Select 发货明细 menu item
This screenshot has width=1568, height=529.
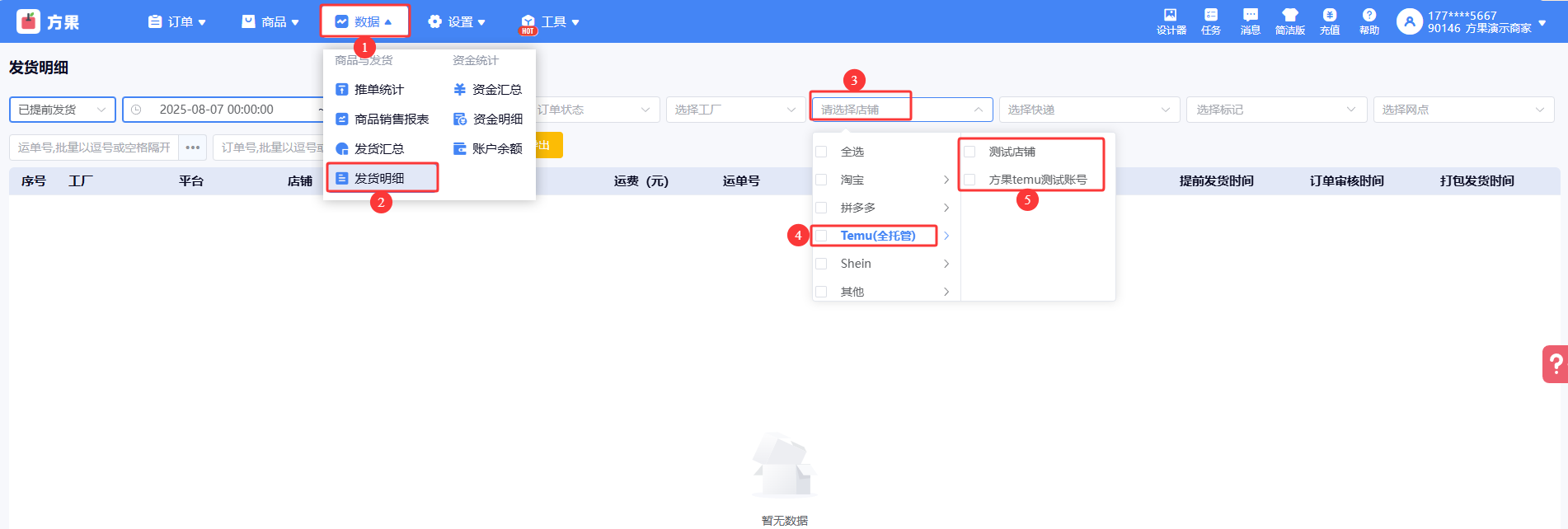click(382, 178)
